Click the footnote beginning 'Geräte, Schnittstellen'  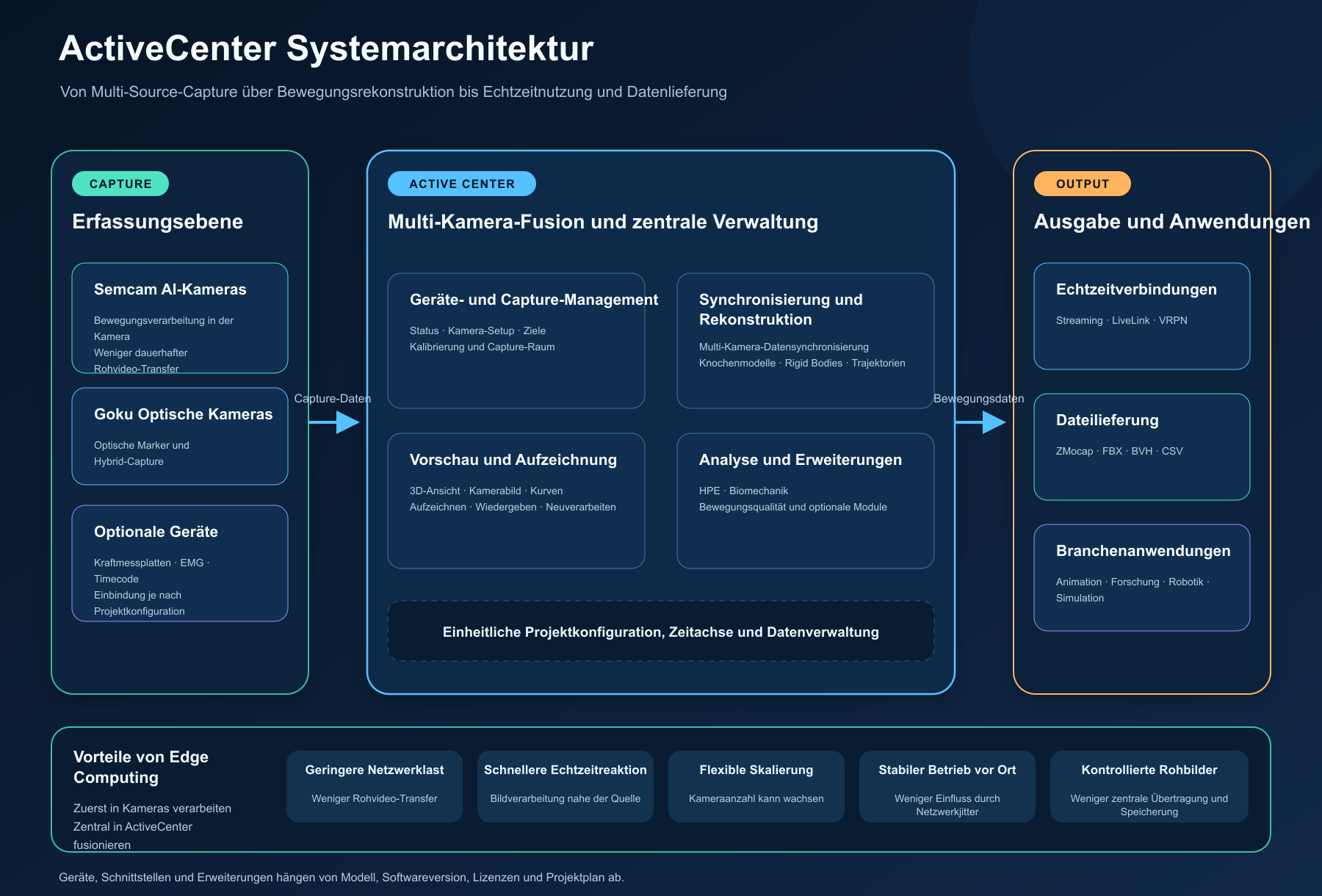[342, 878]
